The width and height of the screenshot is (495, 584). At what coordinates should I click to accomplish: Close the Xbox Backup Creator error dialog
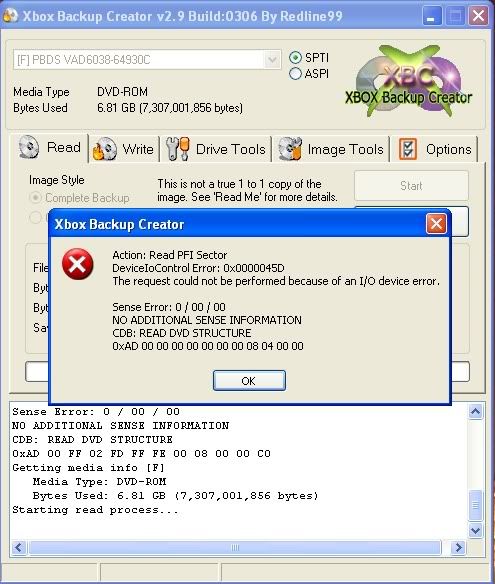436,224
